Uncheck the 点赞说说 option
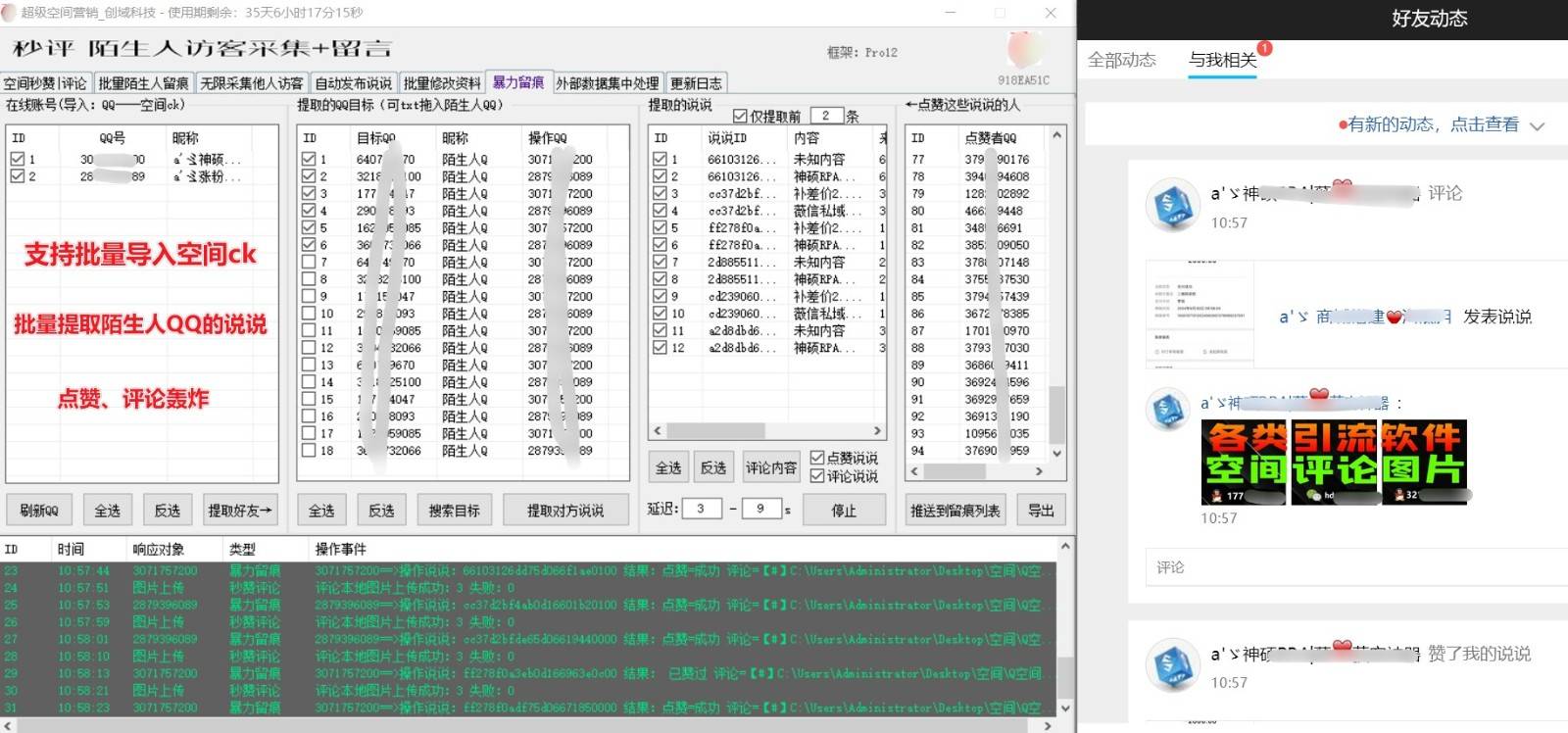This screenshot has height=733, width=1568. pos(817,458)
